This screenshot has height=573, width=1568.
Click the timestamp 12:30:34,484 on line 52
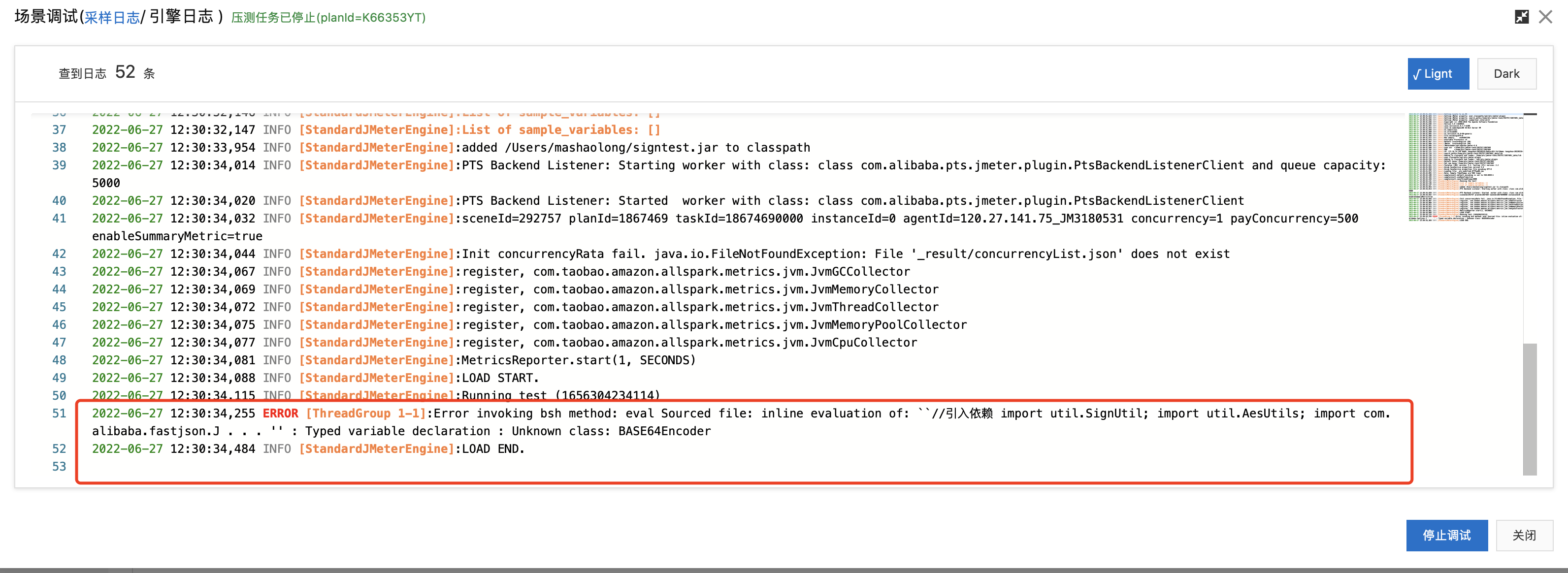[212, 449]
